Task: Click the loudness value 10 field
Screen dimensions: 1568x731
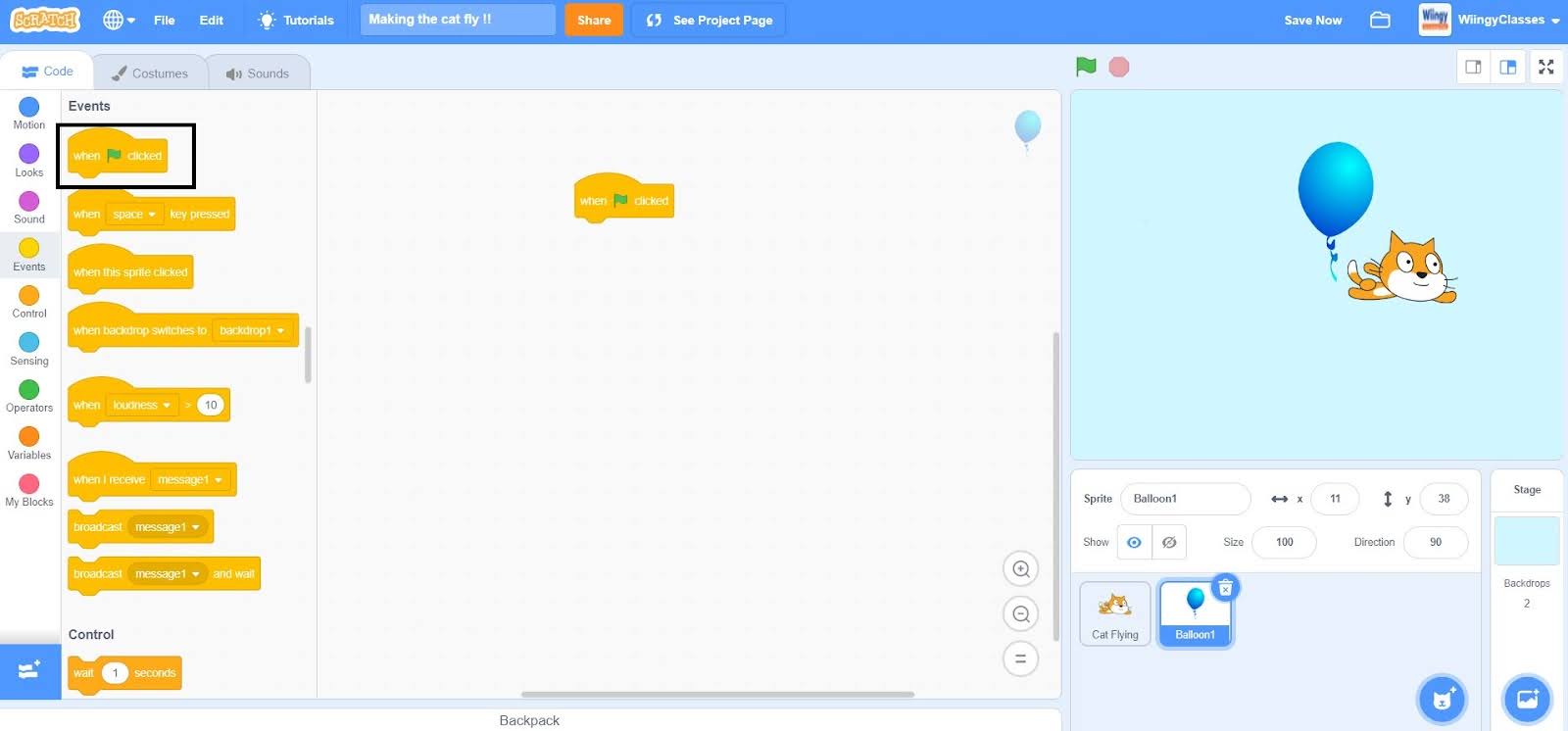Action: 210,405
